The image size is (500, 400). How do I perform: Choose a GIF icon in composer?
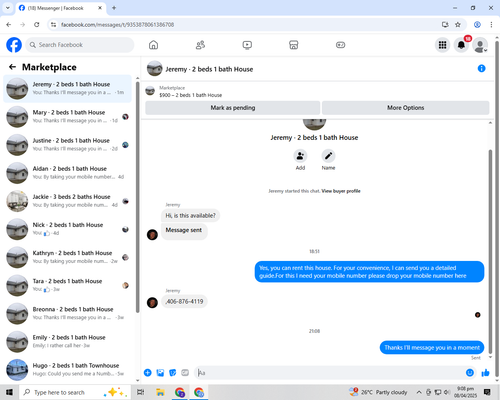185,373
